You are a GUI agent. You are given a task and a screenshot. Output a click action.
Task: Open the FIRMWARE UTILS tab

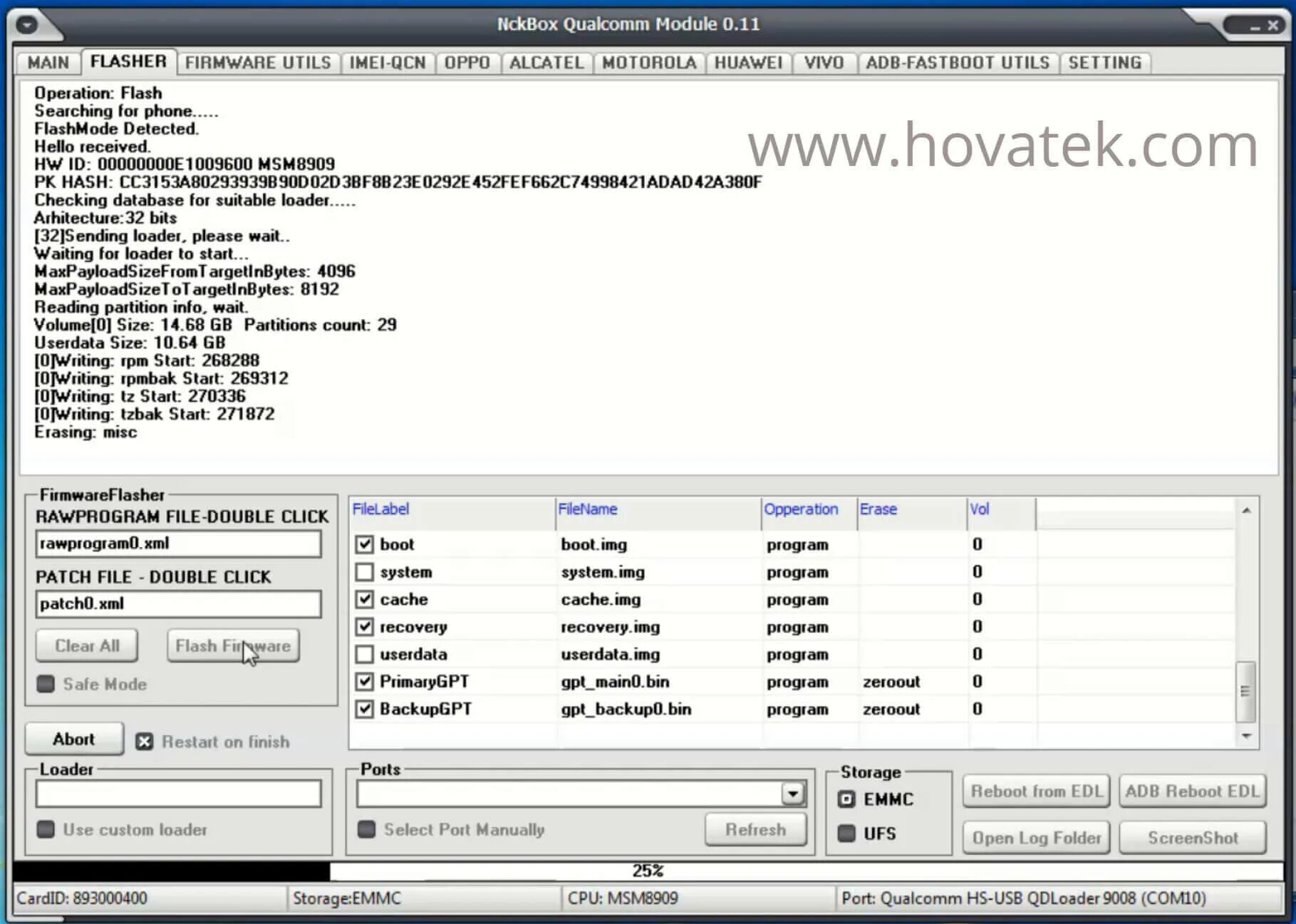tap(258, 63)
